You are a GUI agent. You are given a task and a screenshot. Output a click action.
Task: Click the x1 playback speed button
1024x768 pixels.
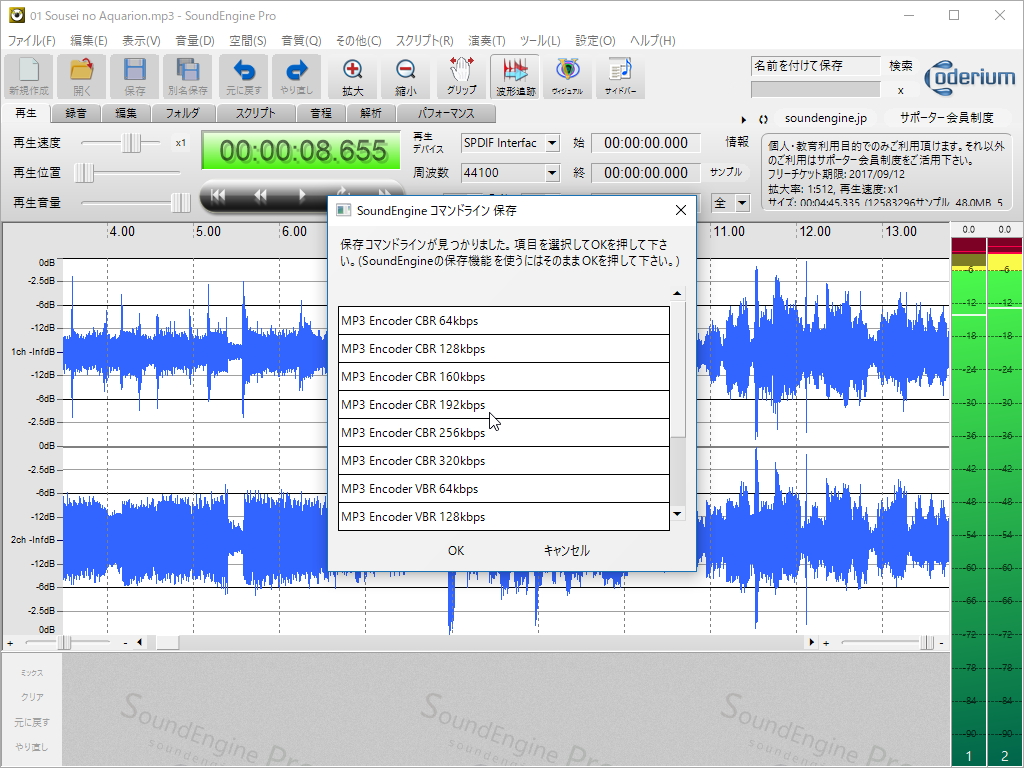(181, 142)
